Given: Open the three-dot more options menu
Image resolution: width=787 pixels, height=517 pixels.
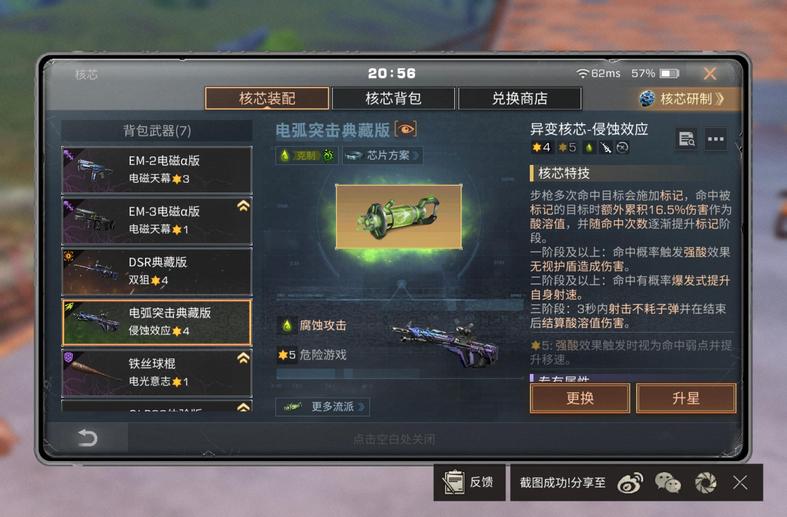Looking at the screenshot, I should point(715,139).
